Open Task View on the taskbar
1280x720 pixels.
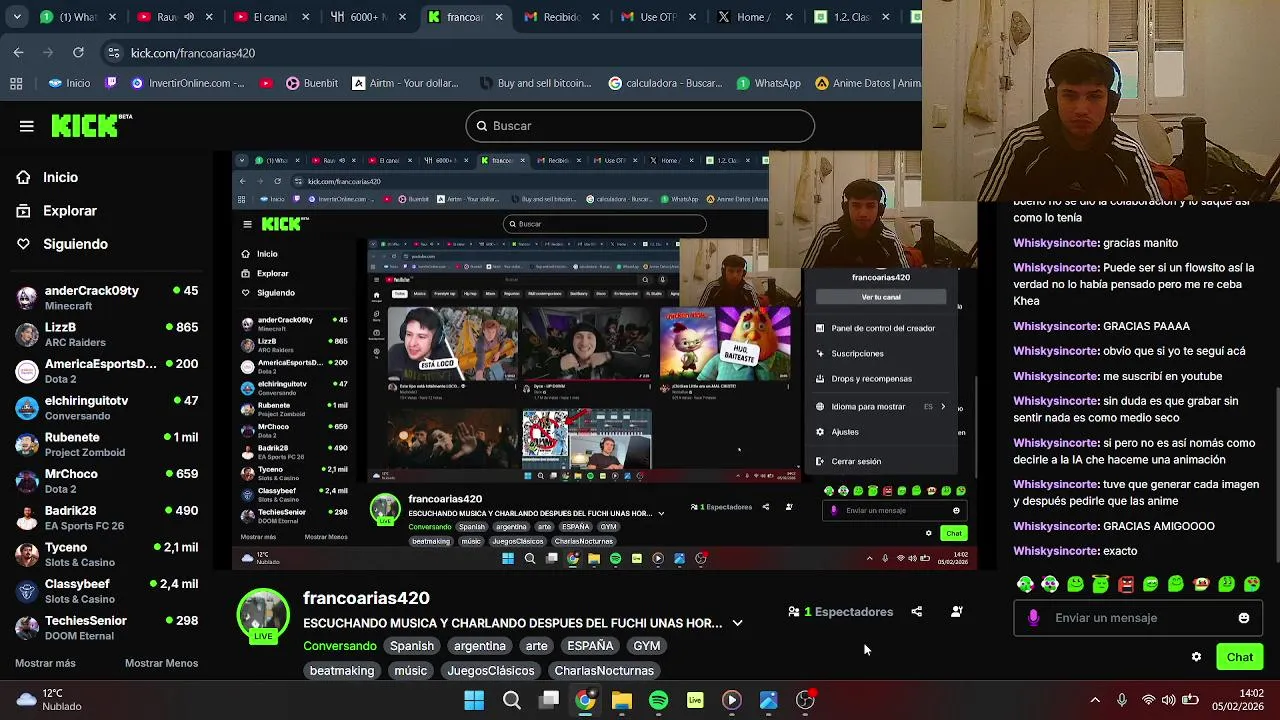click(549, 700)
